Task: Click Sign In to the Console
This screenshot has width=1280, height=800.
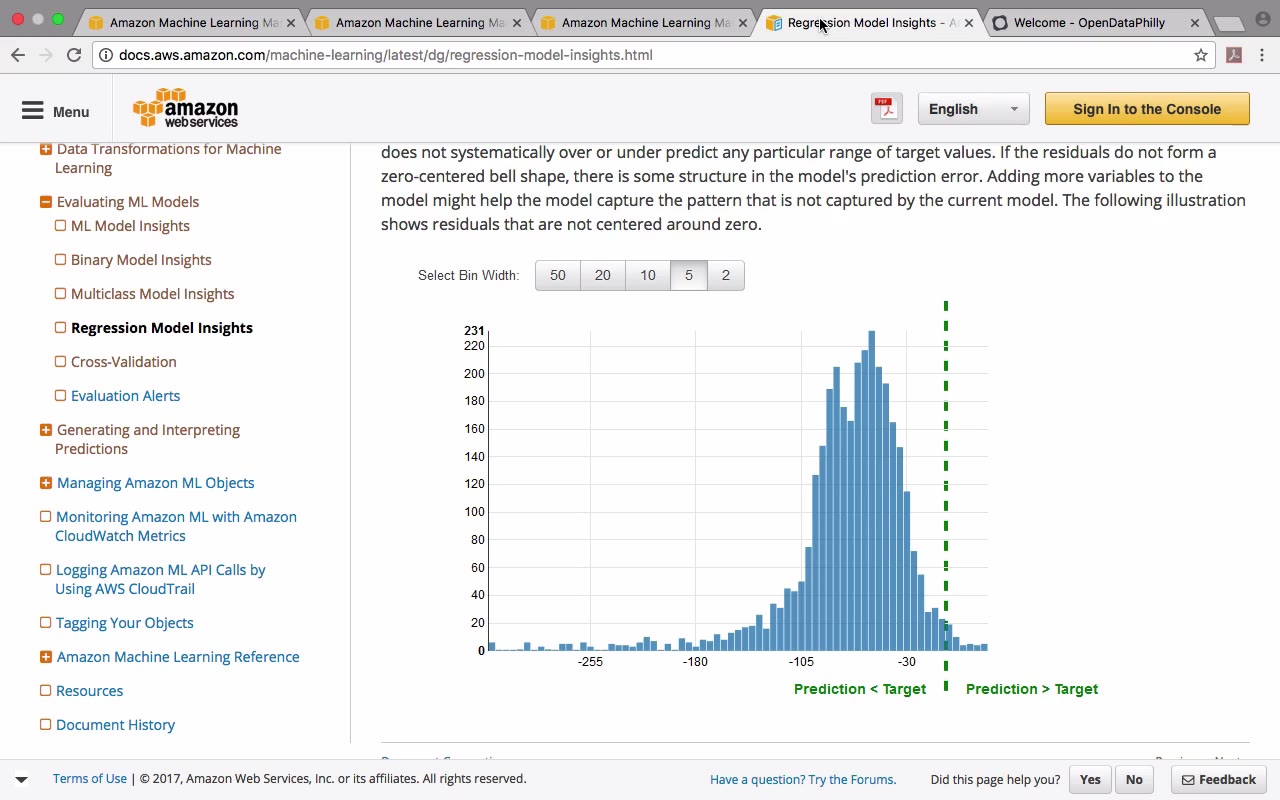Action: click(x=1147, y=109)
